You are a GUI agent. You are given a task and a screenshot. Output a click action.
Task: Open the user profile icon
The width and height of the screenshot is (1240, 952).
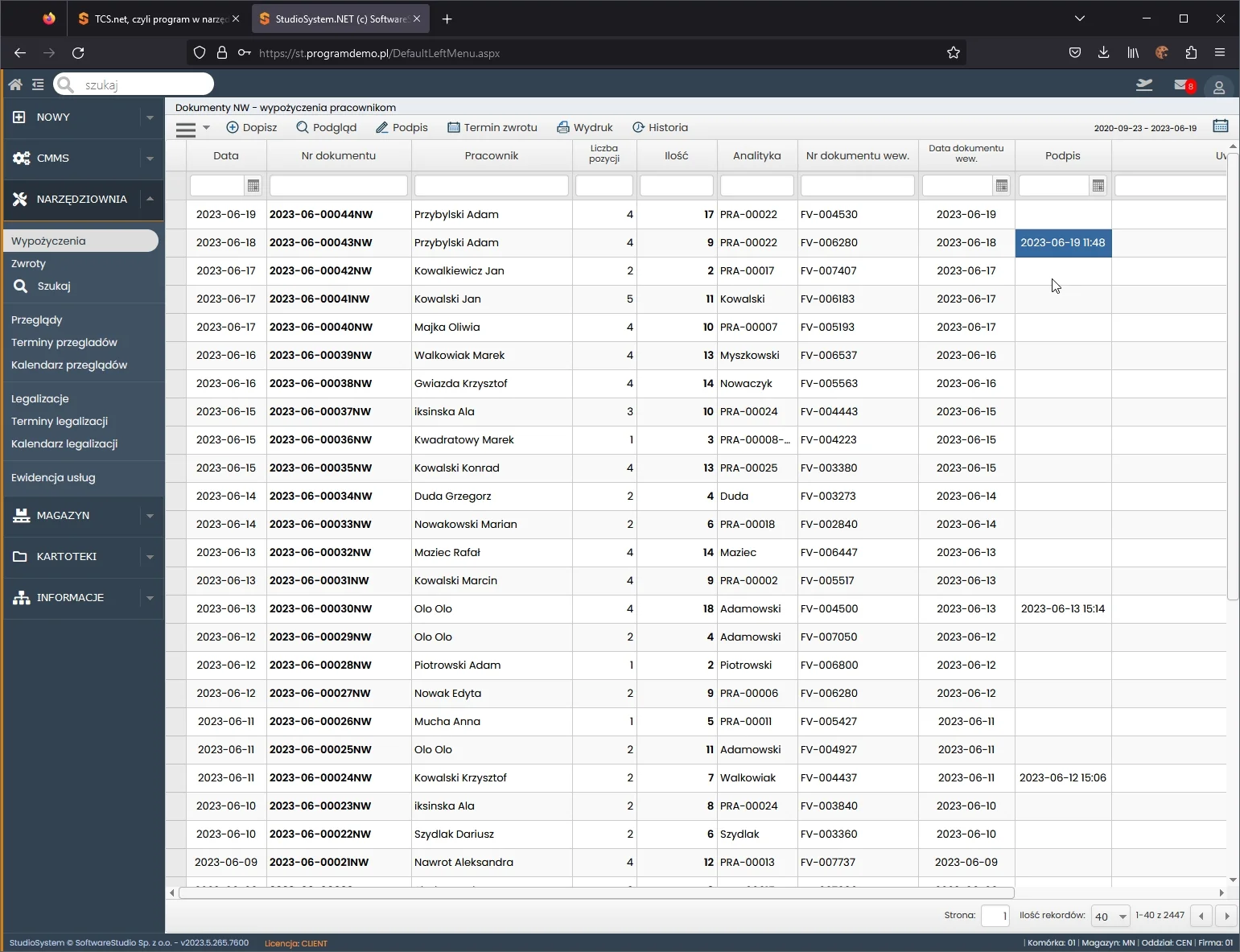click(1218, 87)
